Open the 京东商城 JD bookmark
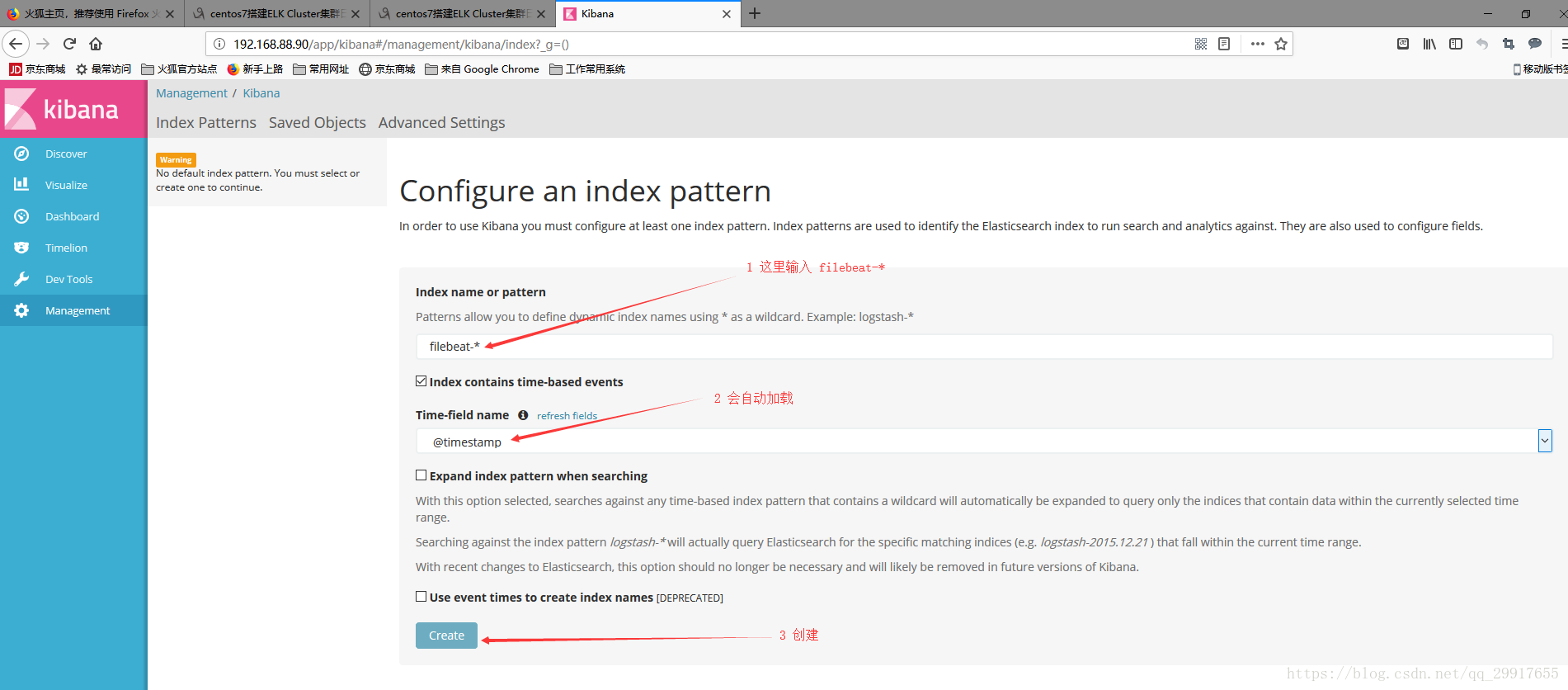Screen dimensions: 1568x690 point(38,69)
